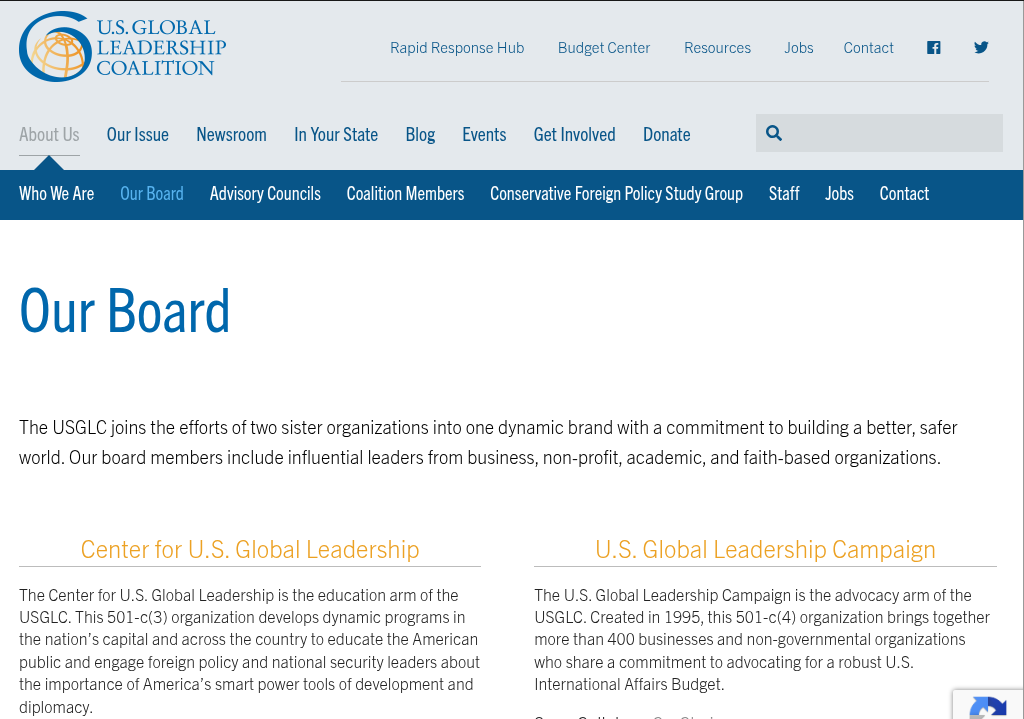Screen dimensions: 1024x719
Task: Go to Newsroom section
Action: 231,135
